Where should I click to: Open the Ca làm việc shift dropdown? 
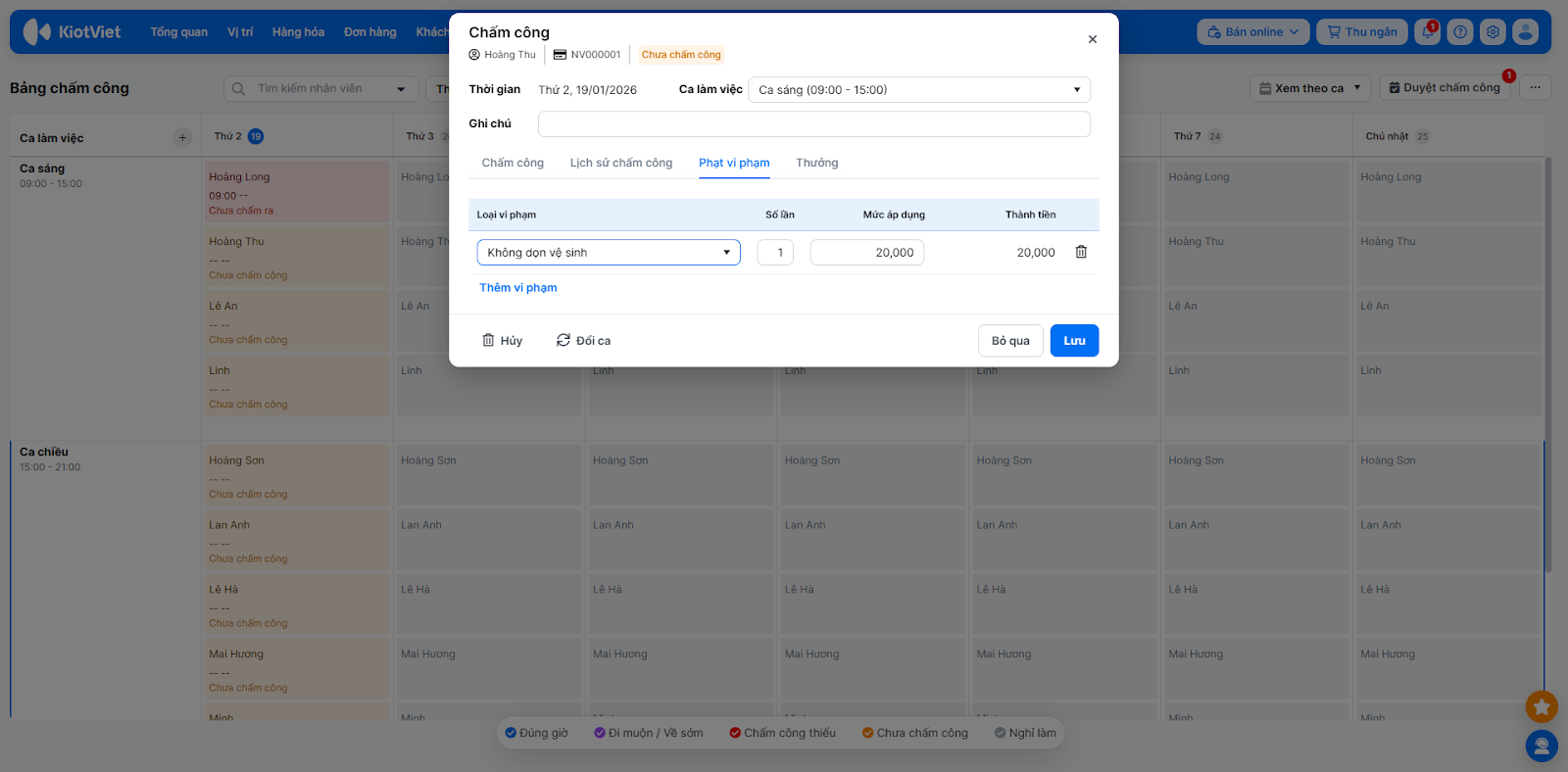point(919,90)
